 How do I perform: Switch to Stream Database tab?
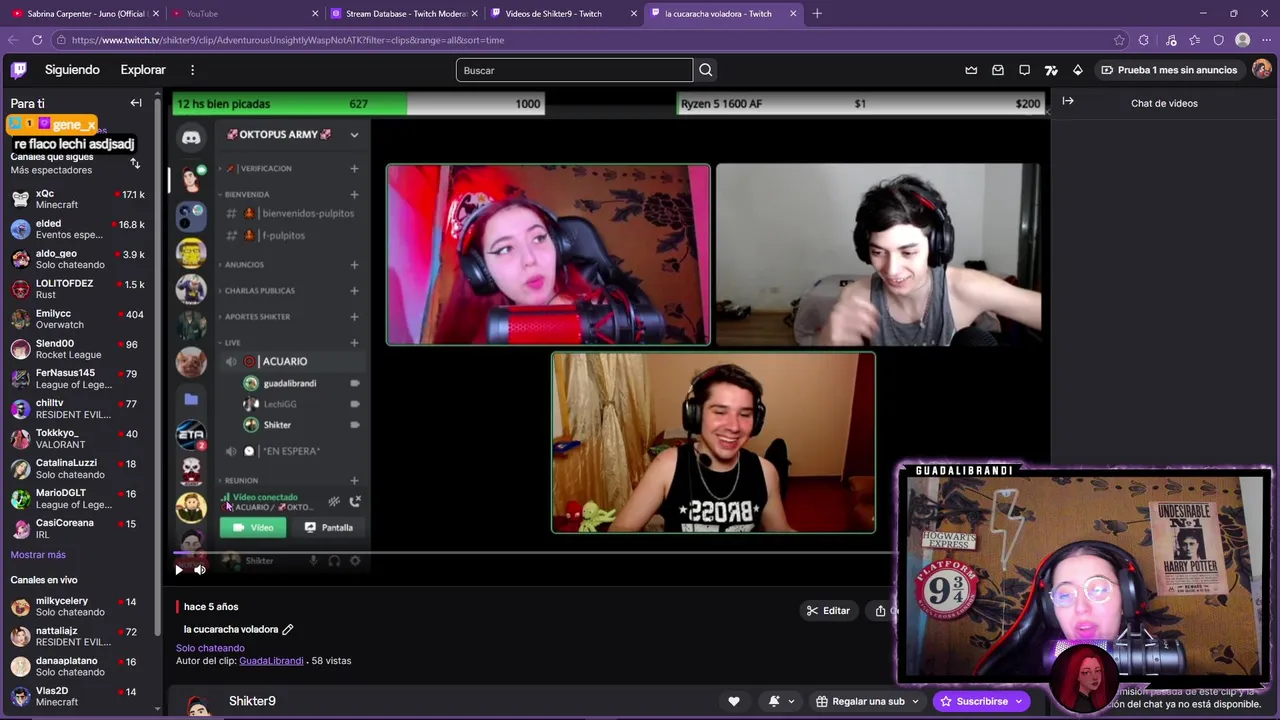[402, 13]
